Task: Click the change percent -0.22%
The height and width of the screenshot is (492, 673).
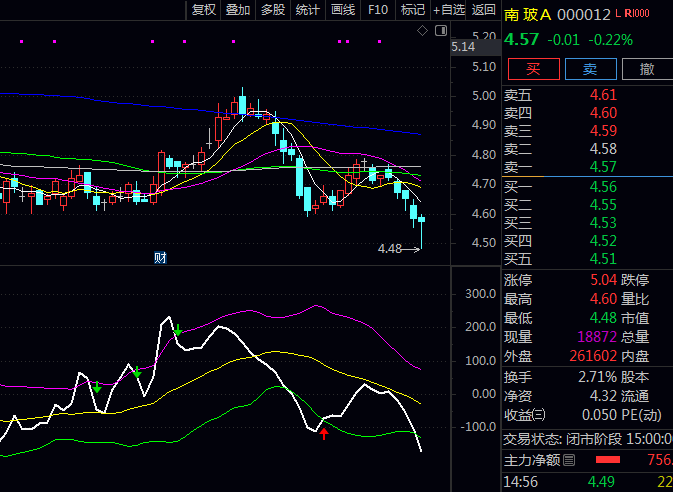Action: tap(610, 40)
